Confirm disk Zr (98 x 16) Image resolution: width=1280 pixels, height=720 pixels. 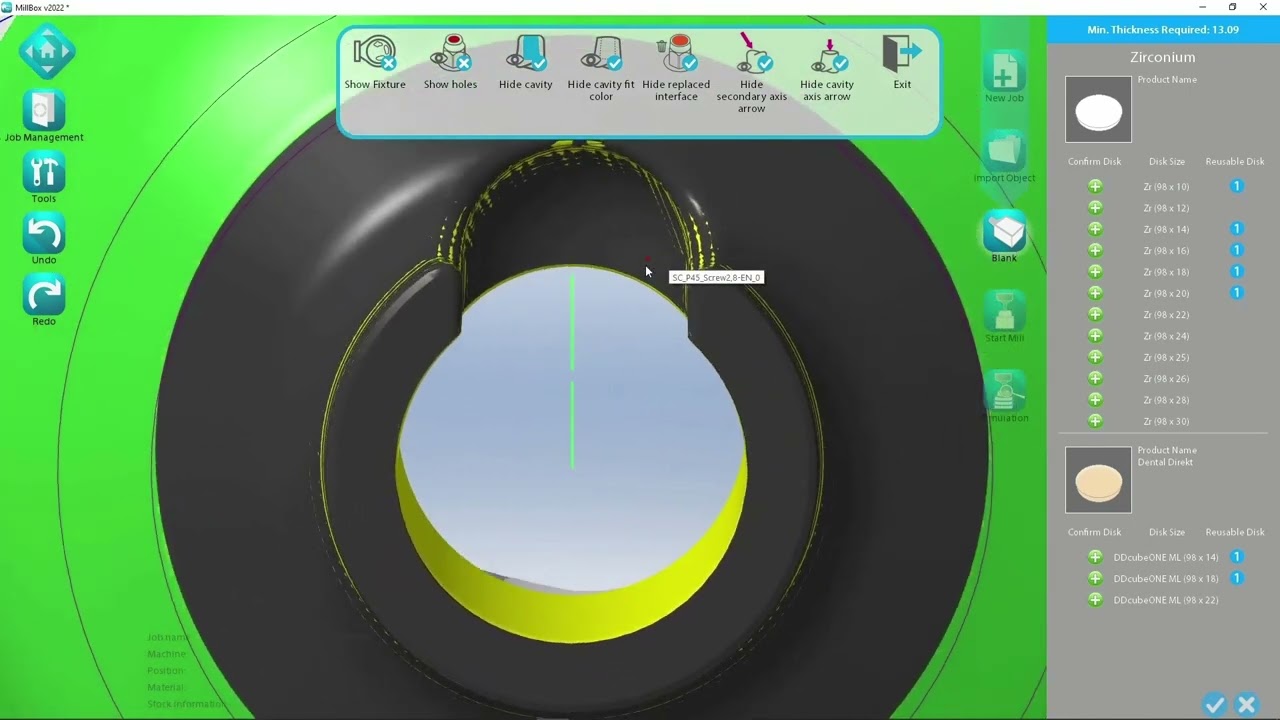tap(1095, 250)
